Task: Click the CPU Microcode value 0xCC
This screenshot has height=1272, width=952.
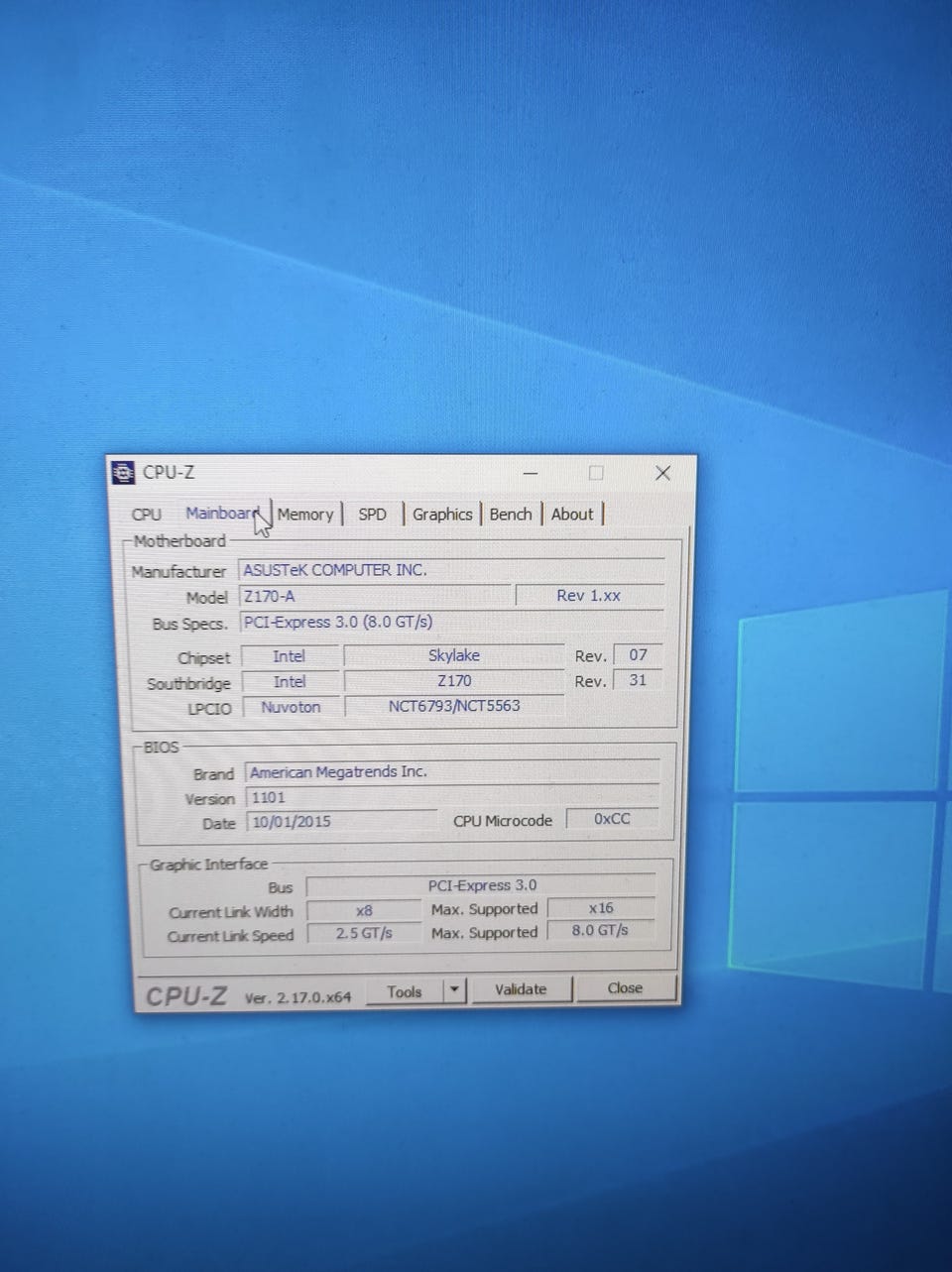Action: (x=612, y=819)
